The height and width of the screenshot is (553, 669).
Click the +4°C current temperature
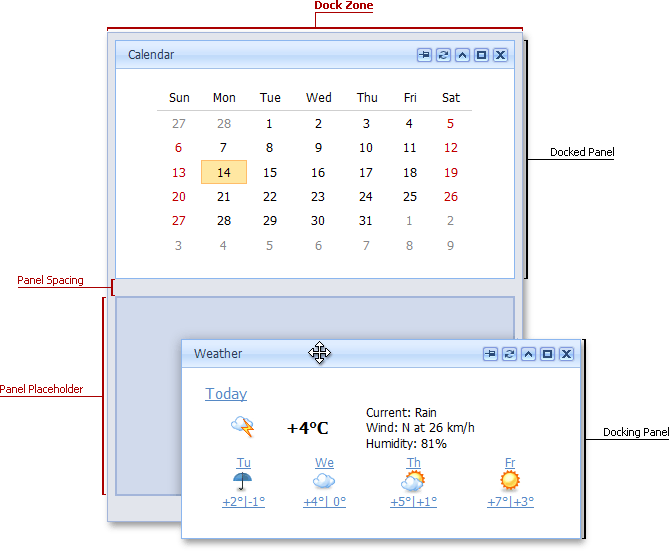pyautogui.click(x=308, y=428)
